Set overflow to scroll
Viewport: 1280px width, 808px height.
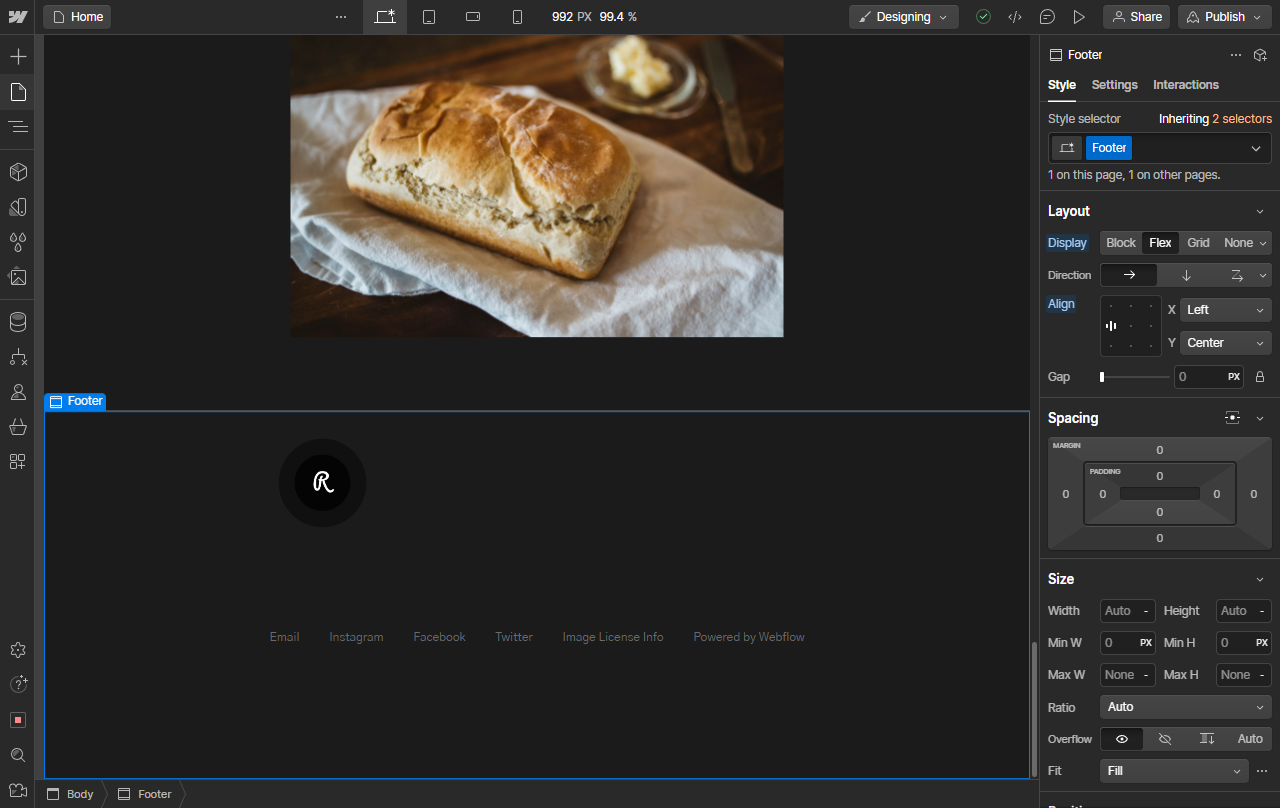pyautogui.click(x=1207, y=739)
